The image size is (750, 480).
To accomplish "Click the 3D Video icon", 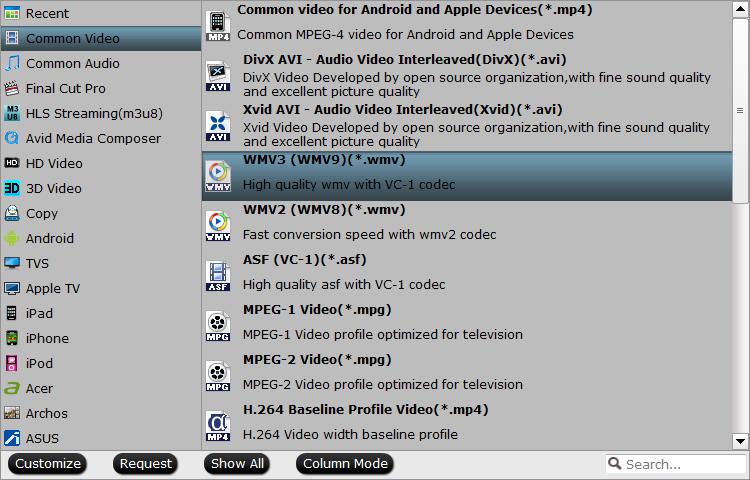I will pos(12,188).
